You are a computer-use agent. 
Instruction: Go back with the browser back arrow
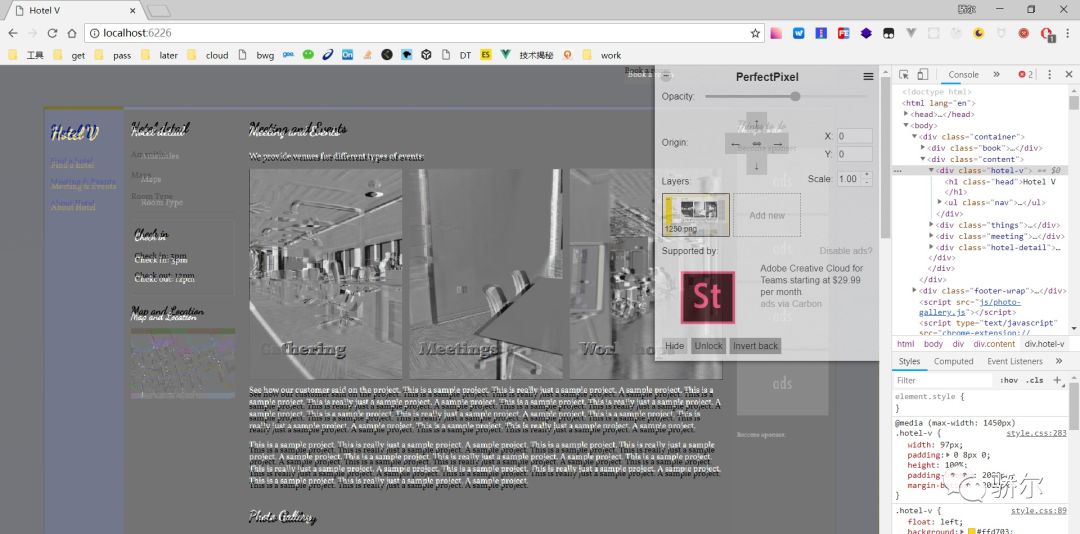pyautogui.click(x=13, y=33)
